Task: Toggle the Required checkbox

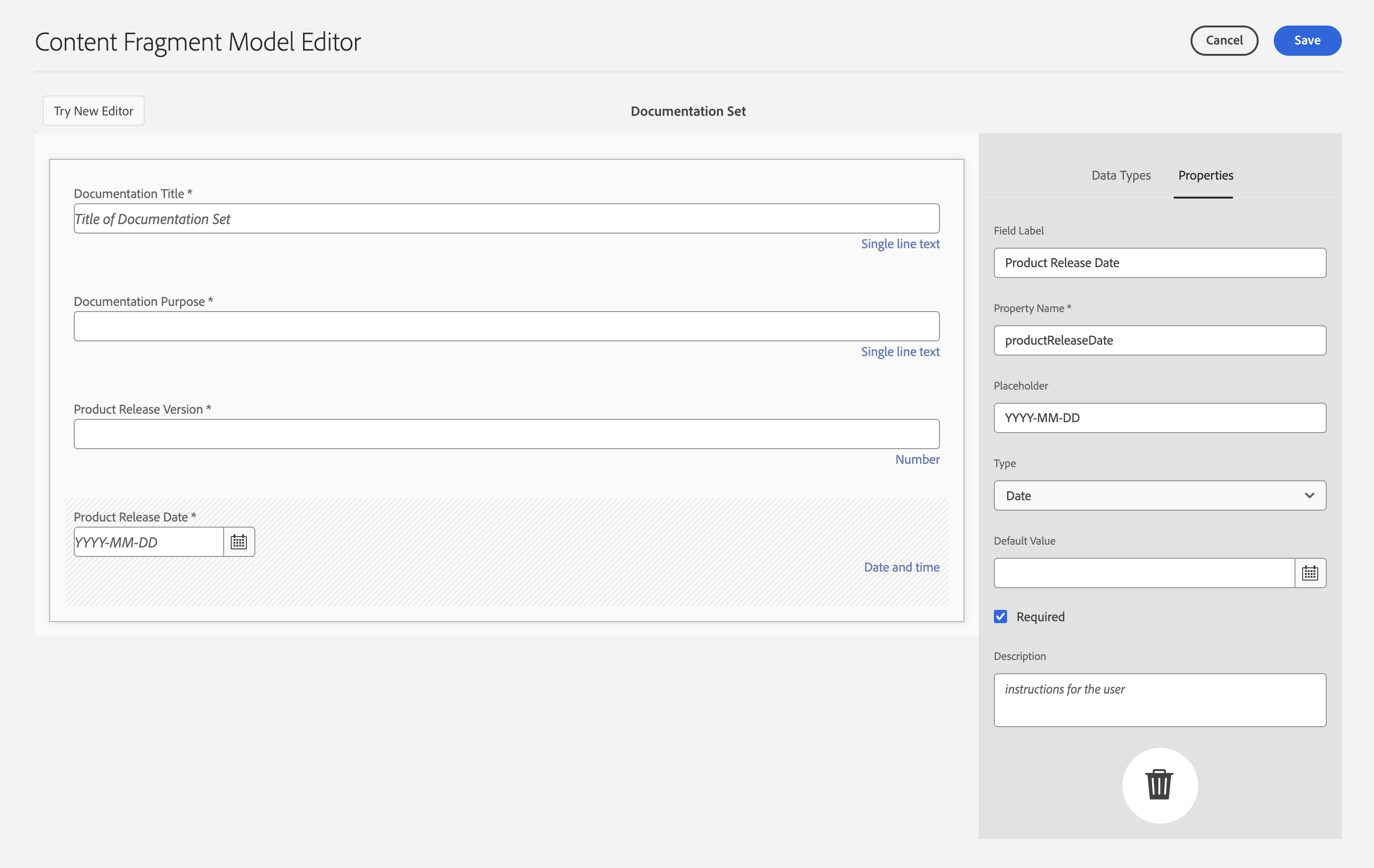Action: point(1000,616)
